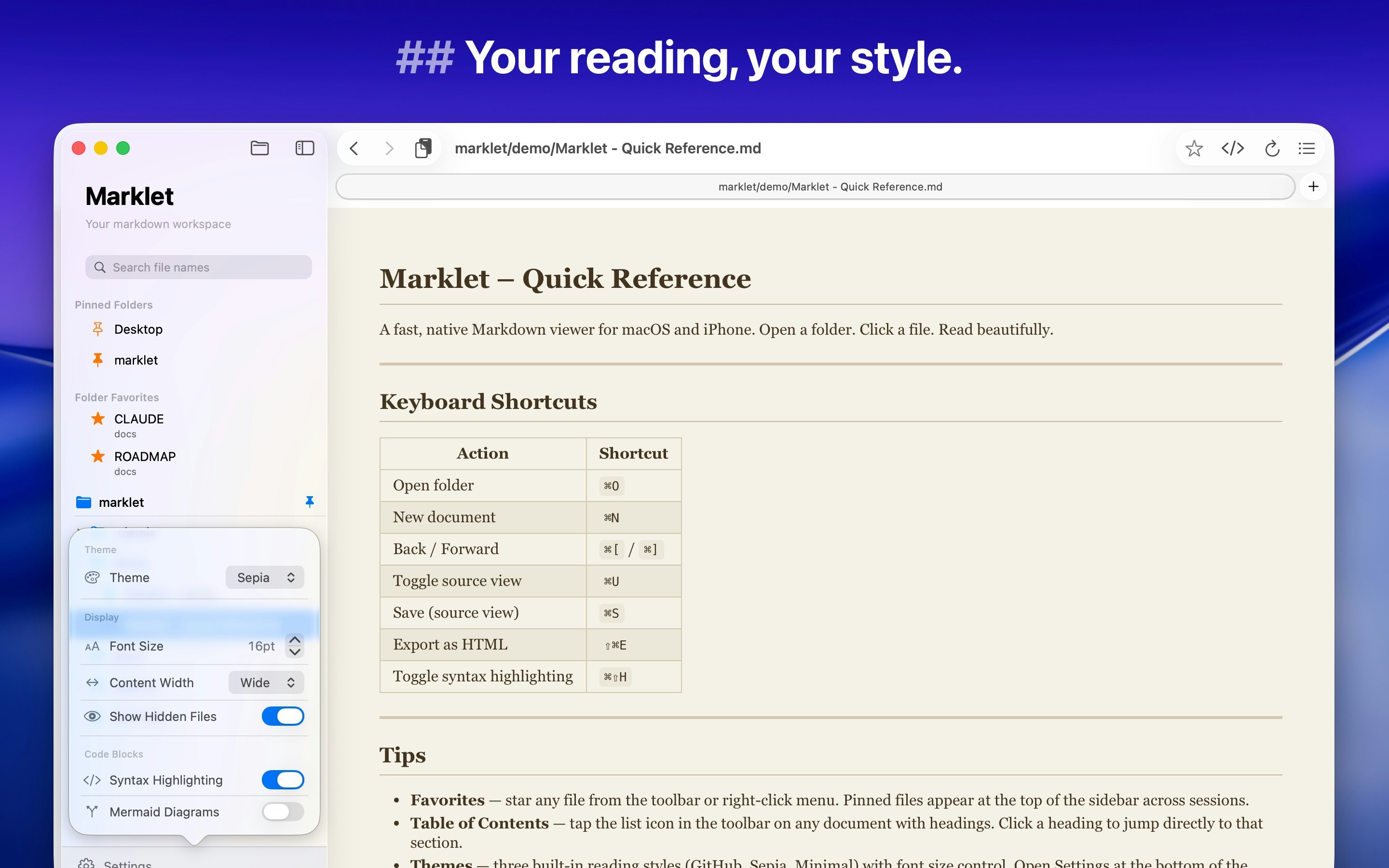Open the CLAUDE favorite file
1389x868 pixels.
click(139, 419)
